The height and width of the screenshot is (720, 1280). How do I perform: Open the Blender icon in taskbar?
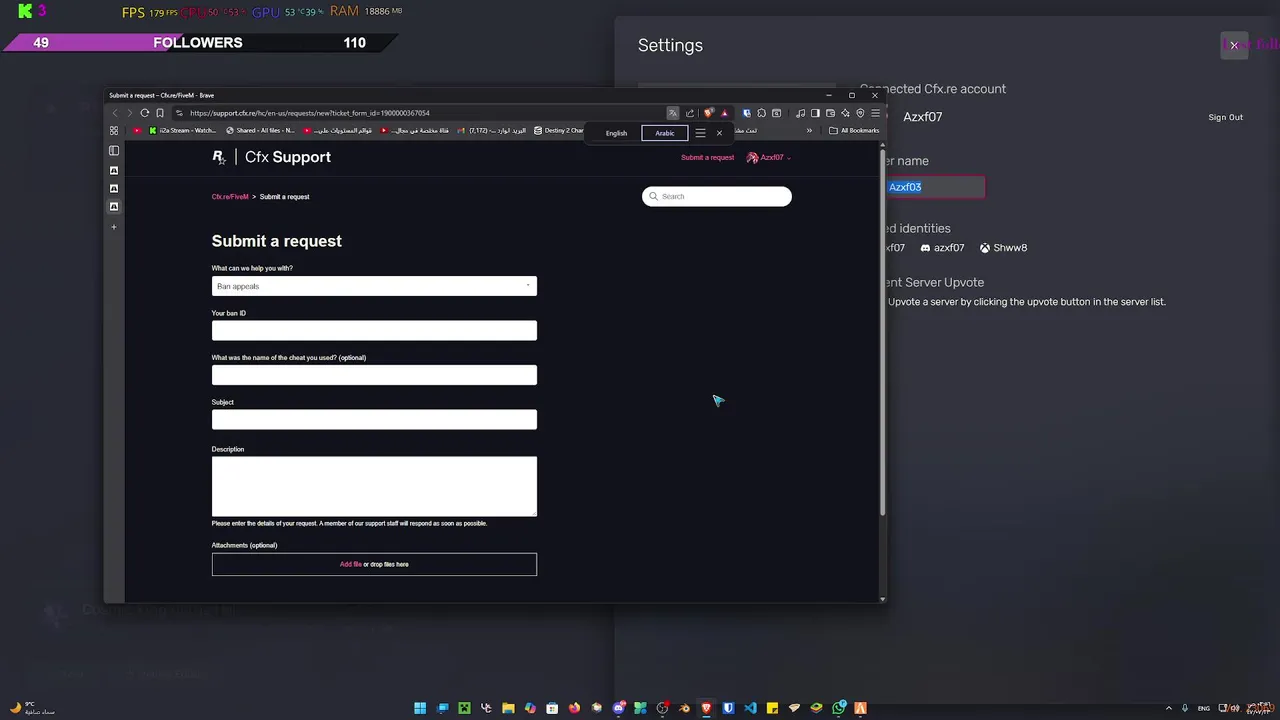pyautogui.click(x=684, y=708)
